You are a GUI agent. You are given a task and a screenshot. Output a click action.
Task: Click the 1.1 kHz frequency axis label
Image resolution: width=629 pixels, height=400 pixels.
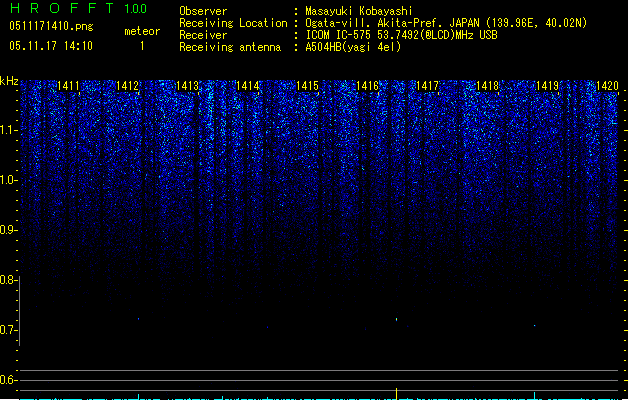[x=8, y=130]
